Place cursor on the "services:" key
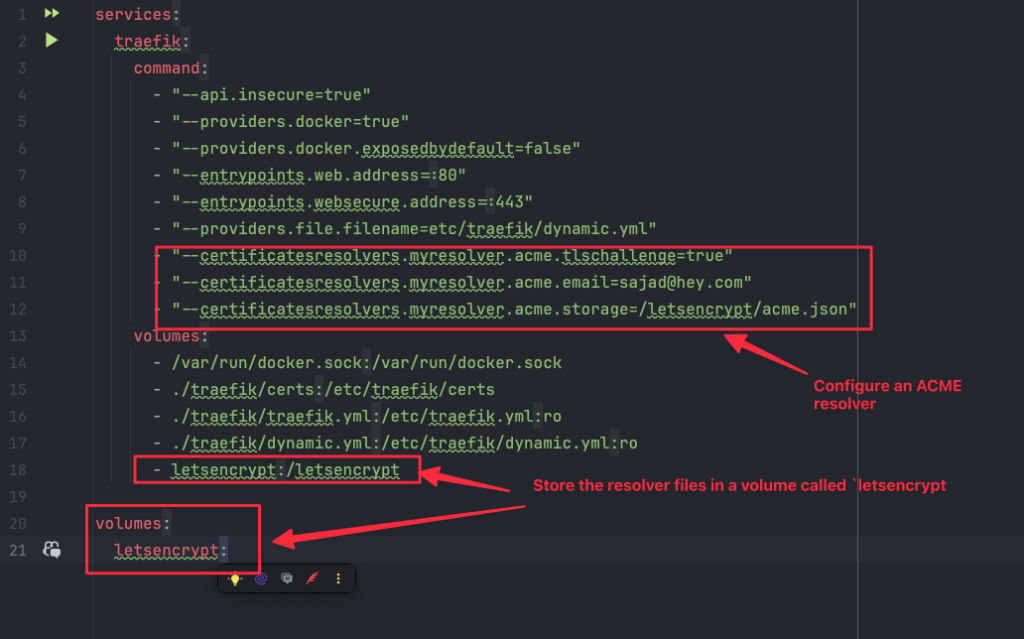The width and height of the screenshot is (1024, 639). [x=137, y=14]
